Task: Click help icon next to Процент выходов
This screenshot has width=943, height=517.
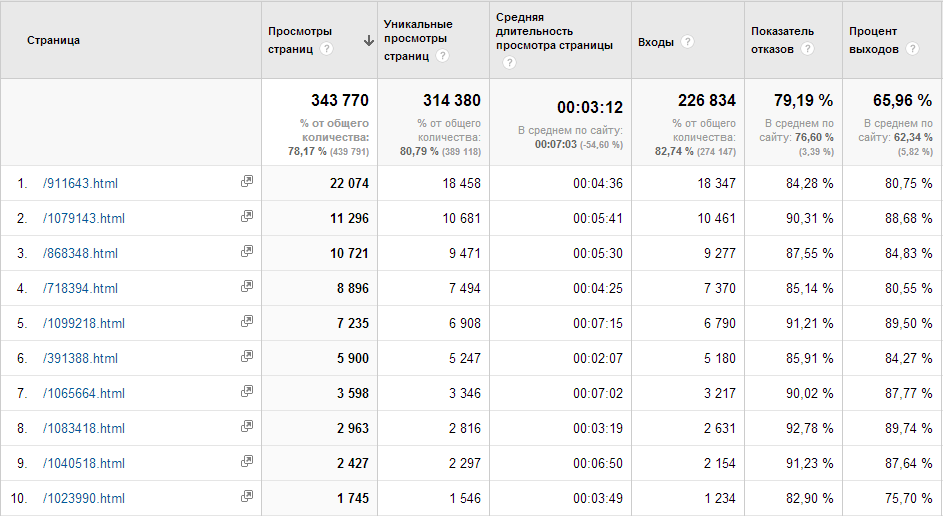Action: [x=912, y=49]
